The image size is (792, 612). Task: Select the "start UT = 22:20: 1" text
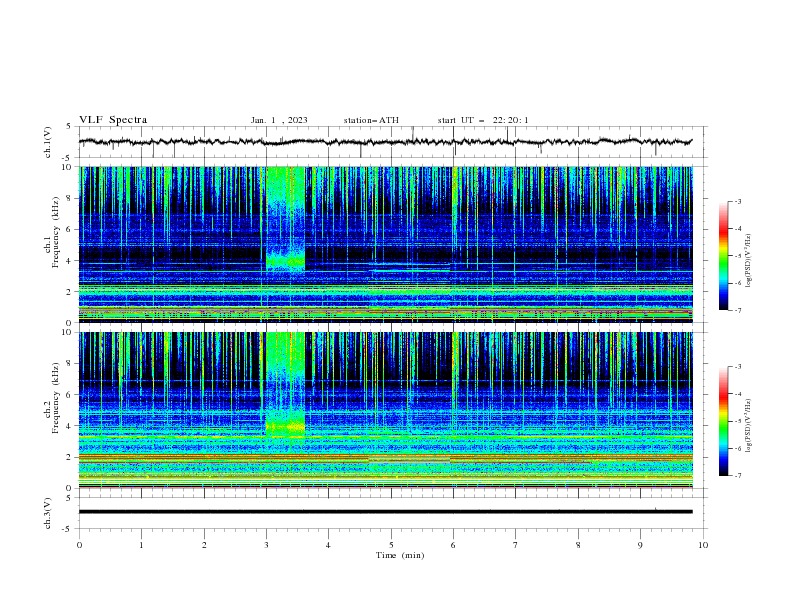(483, 120)
